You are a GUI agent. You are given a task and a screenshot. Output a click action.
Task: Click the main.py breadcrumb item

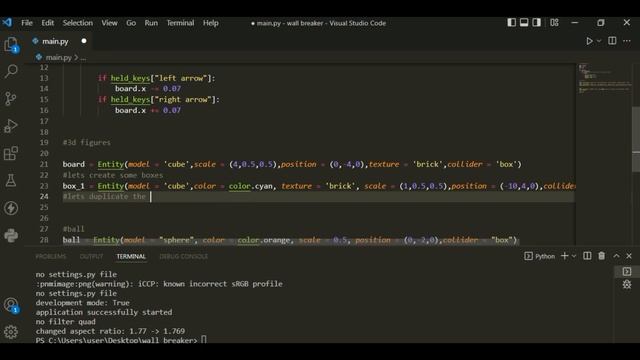(58, 58)
